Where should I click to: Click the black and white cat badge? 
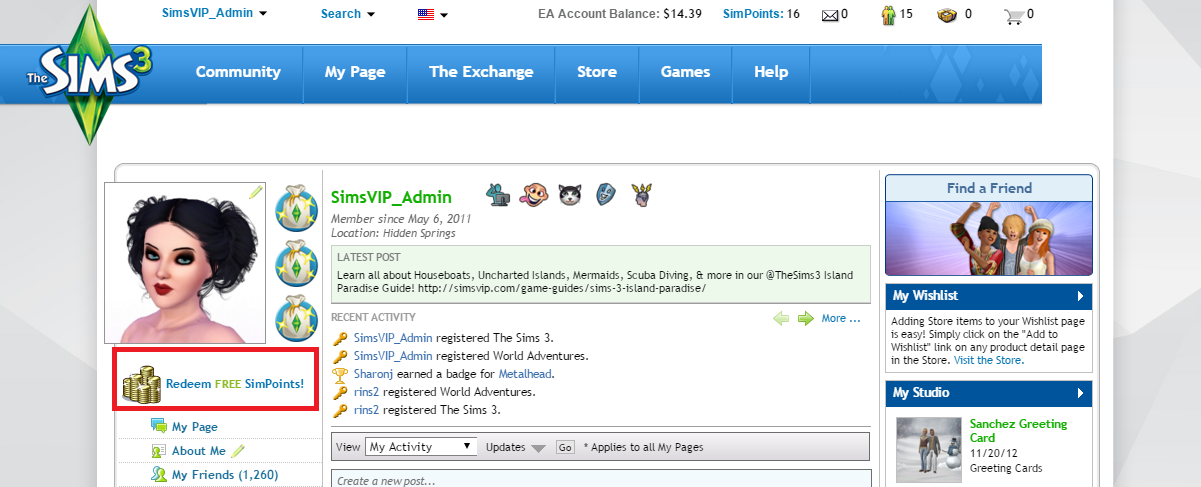[570, 195]
